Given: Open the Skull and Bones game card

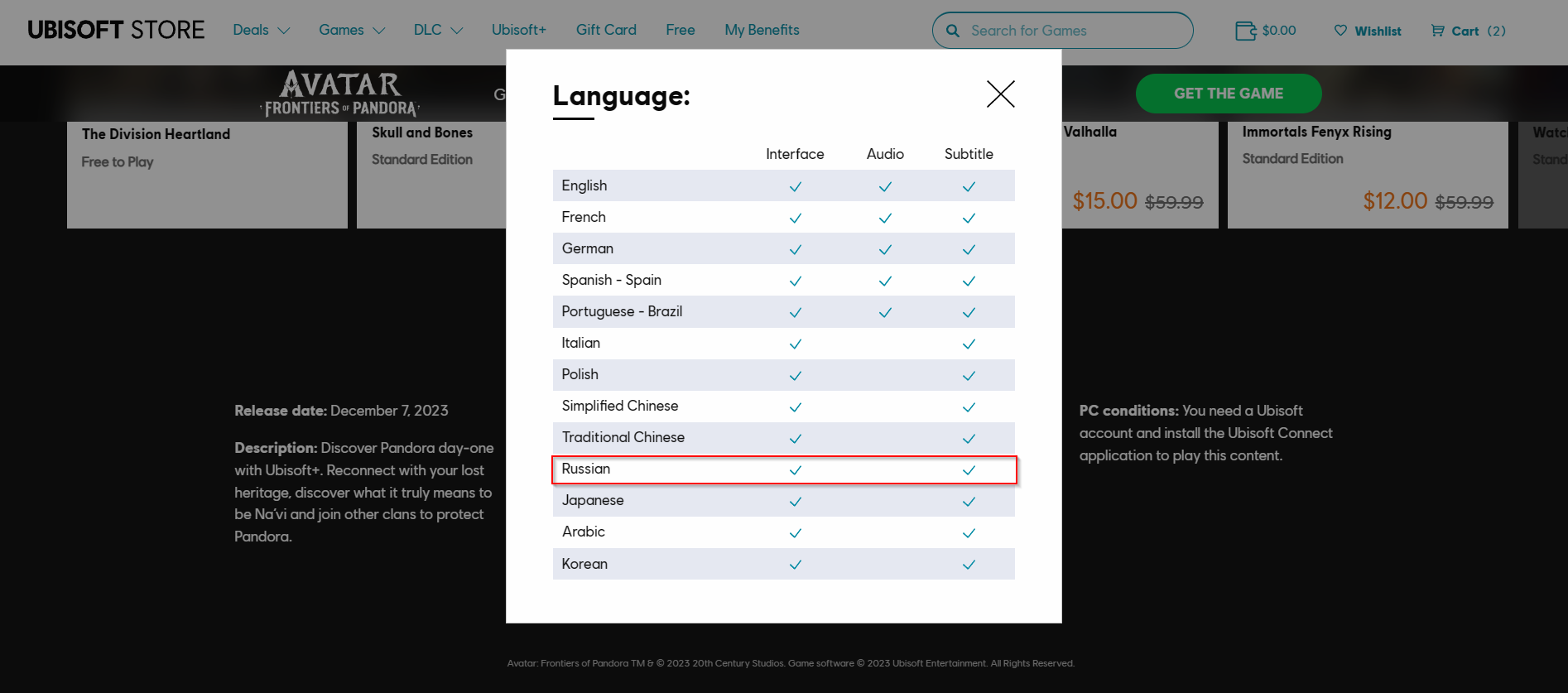Looking at the screenshot, I should click(431, 175).
